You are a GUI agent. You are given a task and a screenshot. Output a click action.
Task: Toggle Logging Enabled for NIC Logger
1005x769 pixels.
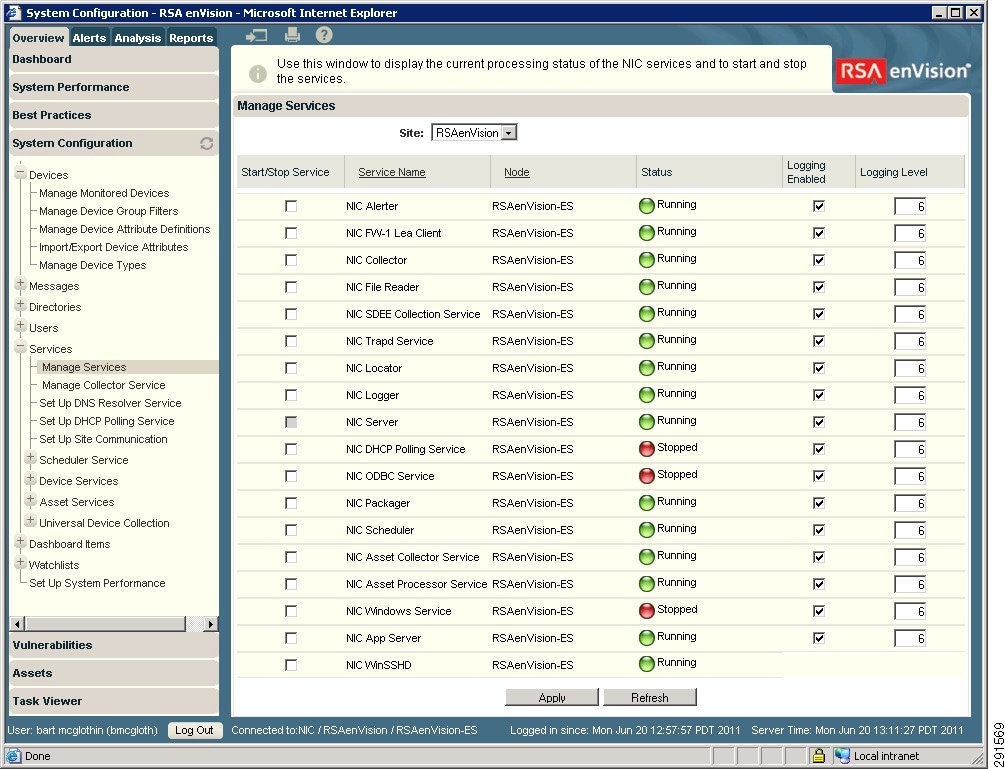click(819, 395)
